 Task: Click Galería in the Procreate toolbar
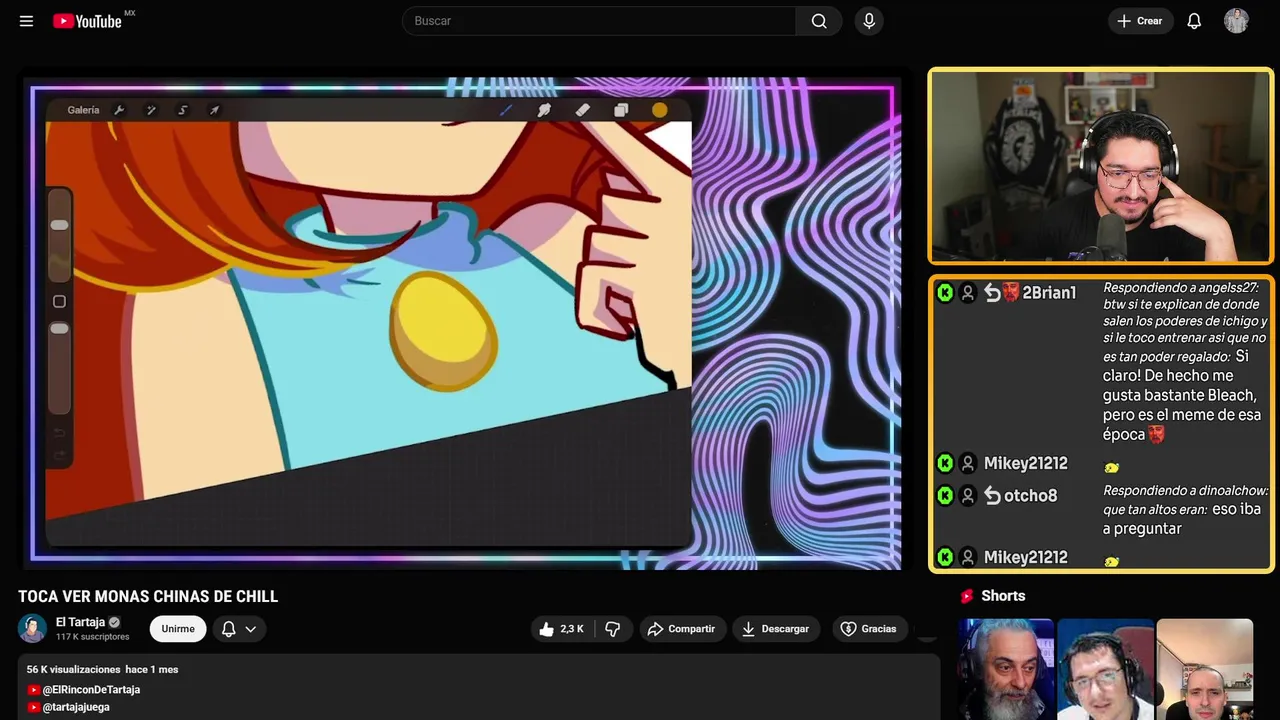click(83, 110)
